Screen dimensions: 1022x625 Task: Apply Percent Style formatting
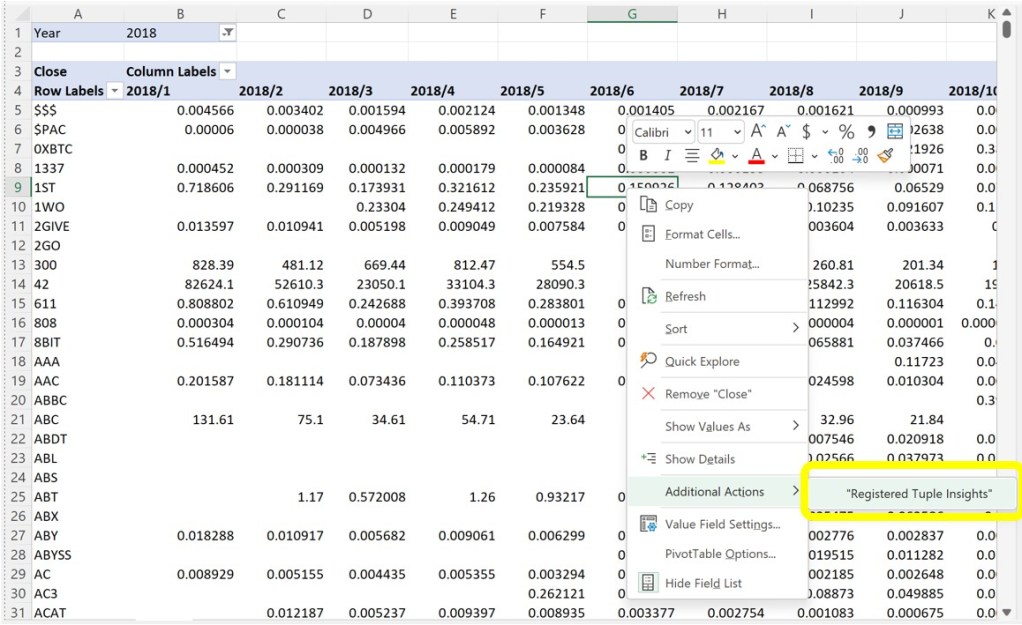point(847,131)
